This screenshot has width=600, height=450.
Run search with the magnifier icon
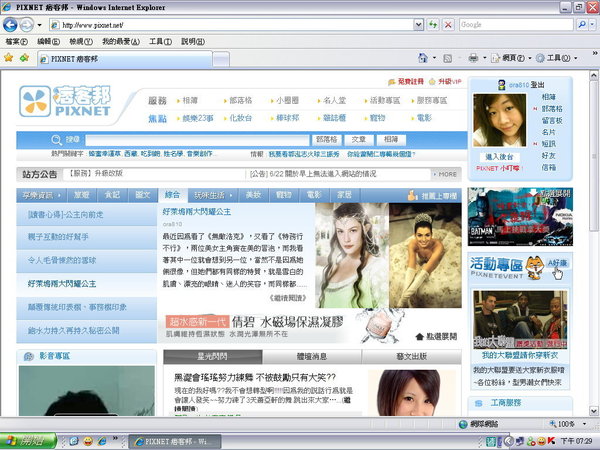point(582,25)
